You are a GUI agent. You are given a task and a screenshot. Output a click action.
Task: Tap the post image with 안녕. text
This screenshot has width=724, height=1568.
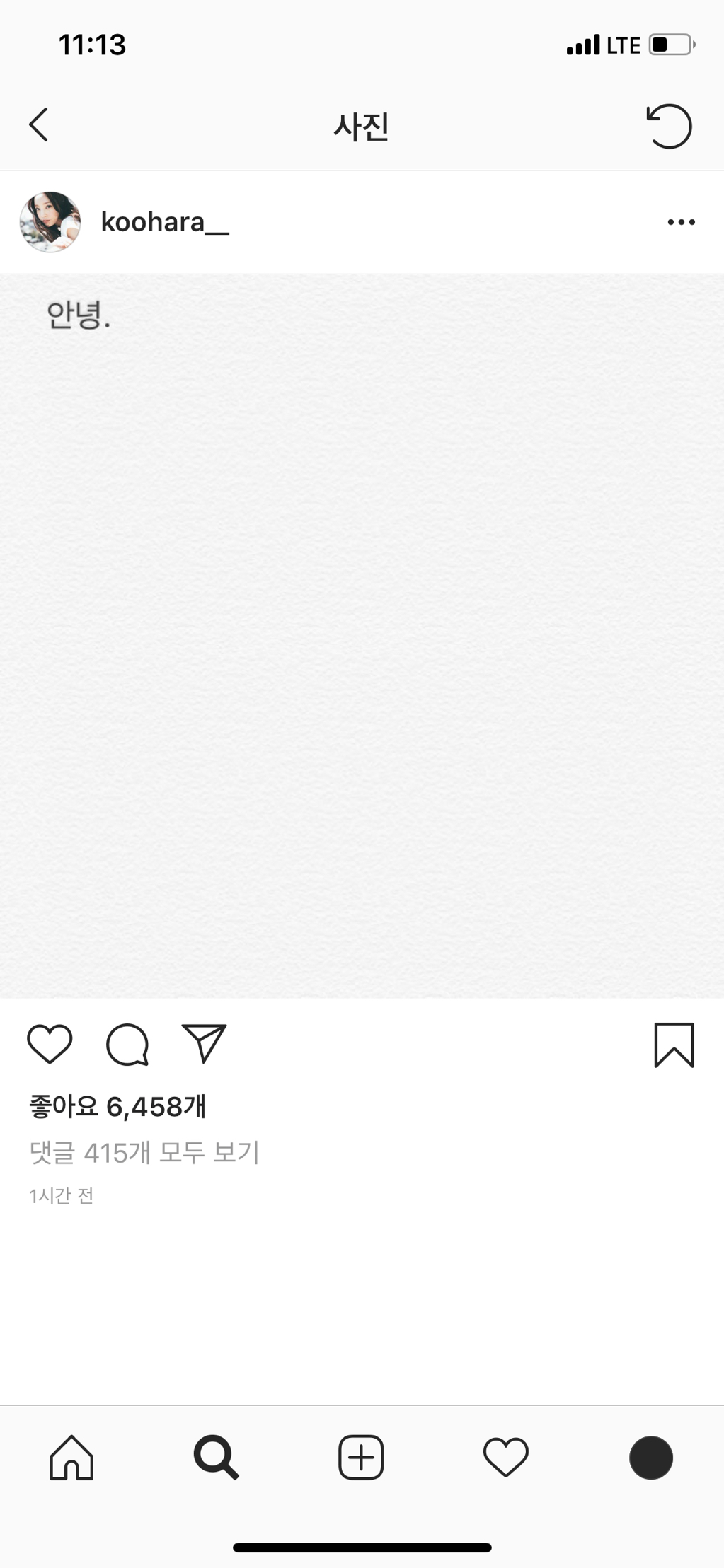362,637
